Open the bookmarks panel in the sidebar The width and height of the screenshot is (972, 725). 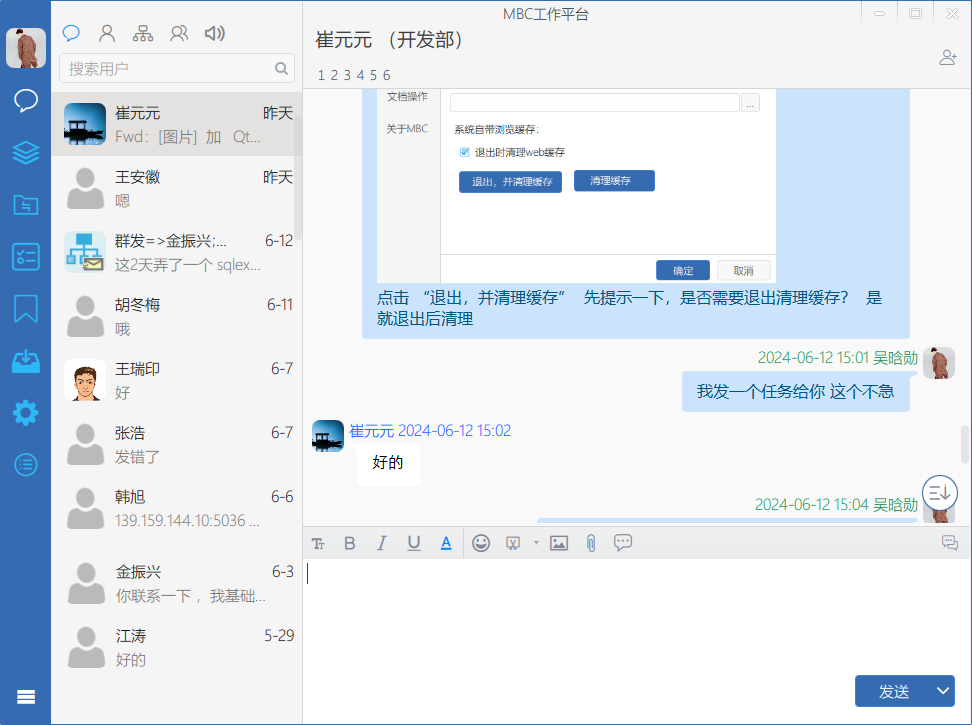pos(25,309)
